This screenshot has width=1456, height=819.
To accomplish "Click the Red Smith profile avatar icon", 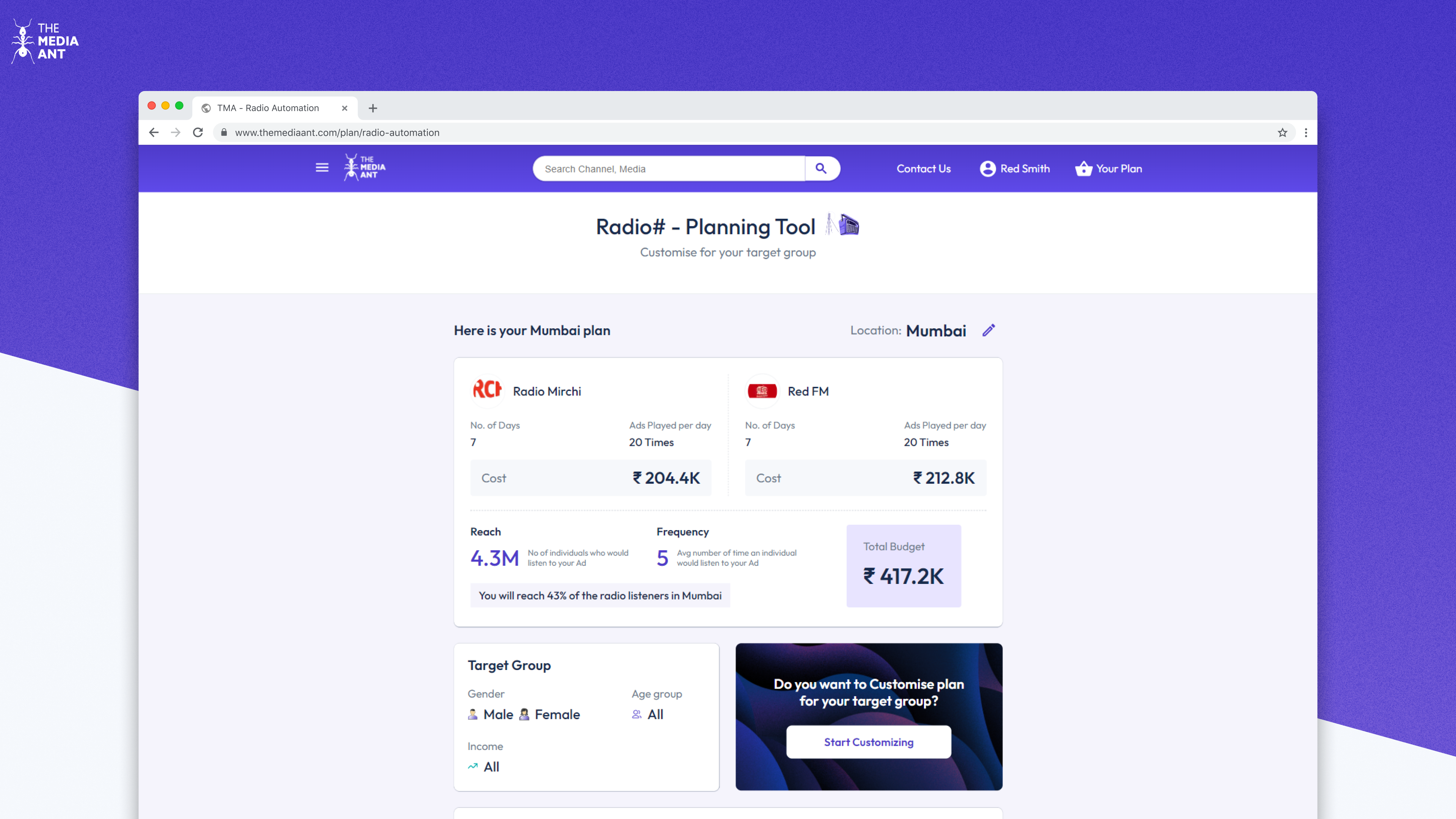I will pyautogui.click(x=987, y=169).
